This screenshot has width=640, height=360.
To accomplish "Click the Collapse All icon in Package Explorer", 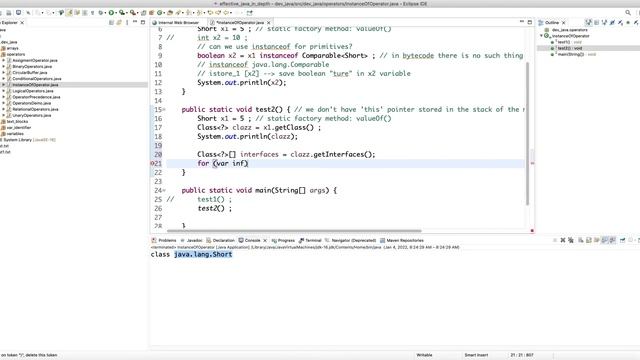I will coord(111,22).
